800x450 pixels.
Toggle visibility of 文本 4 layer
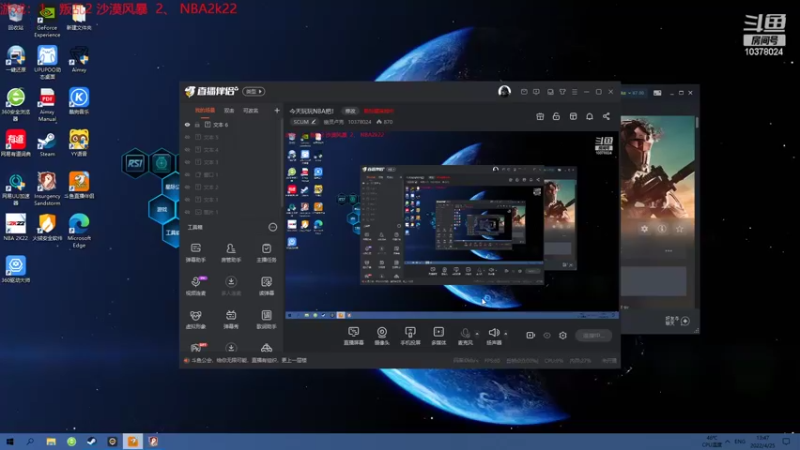tap(187, 149)
